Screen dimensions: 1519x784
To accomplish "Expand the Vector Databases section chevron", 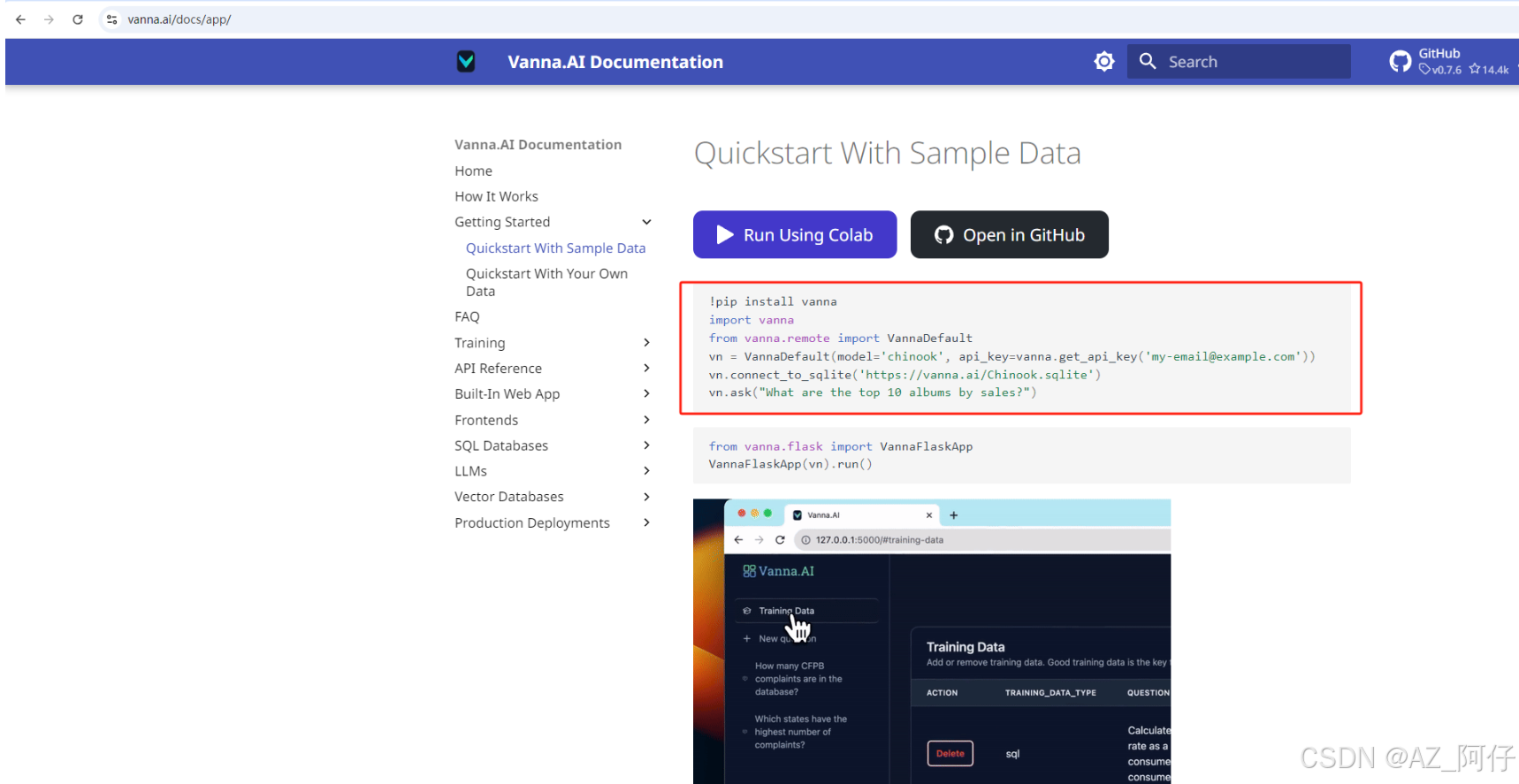I will click(x=646, y=497).
